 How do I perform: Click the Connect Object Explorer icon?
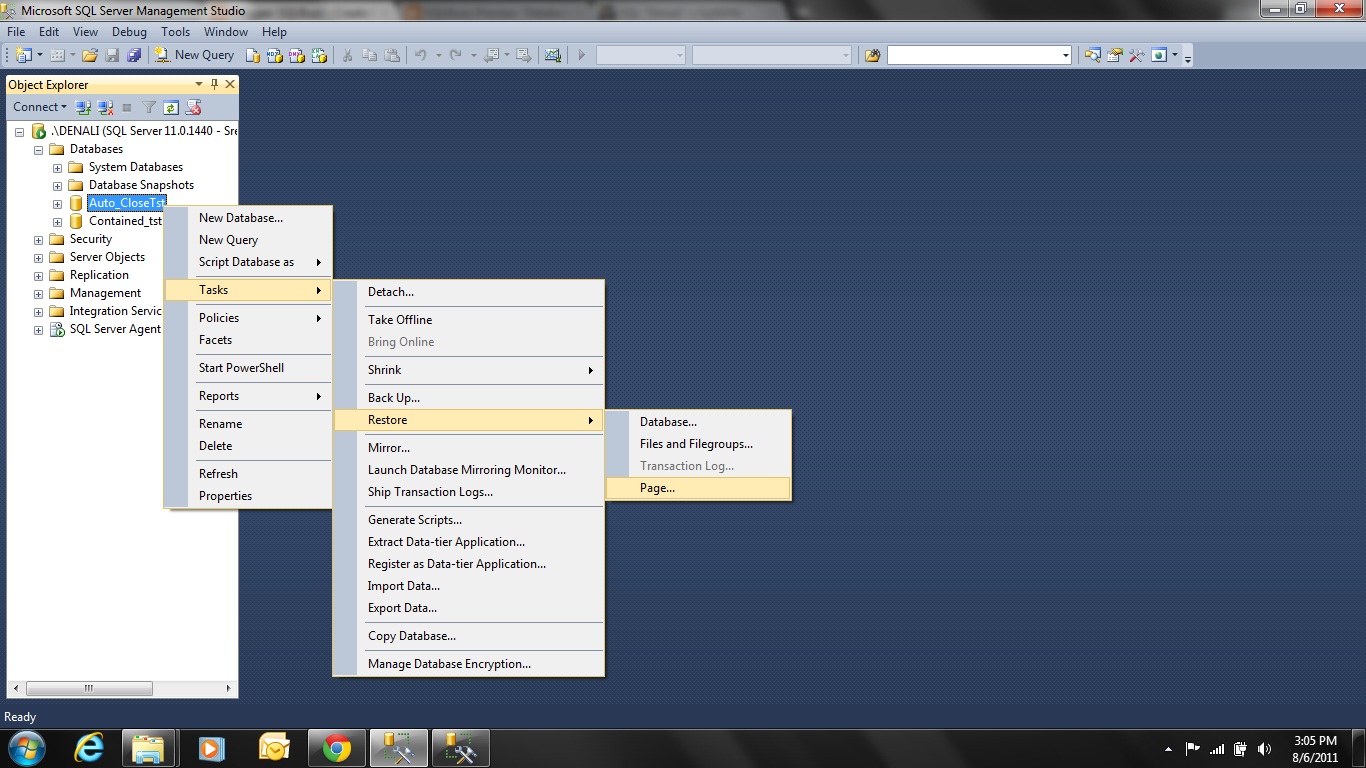pos(84,107)
